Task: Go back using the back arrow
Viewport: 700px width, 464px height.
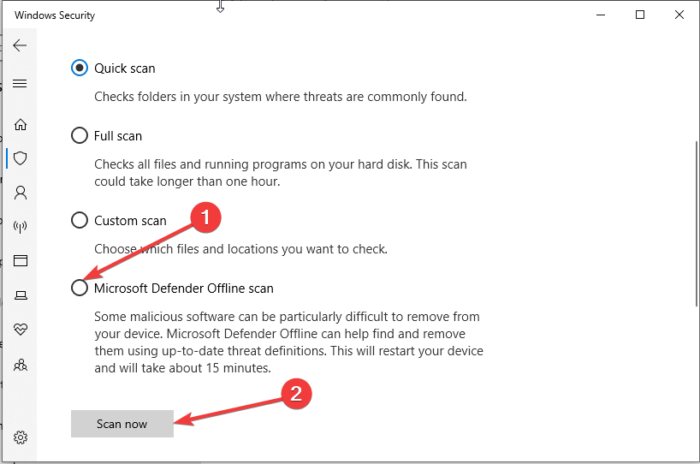Action: 20,46
